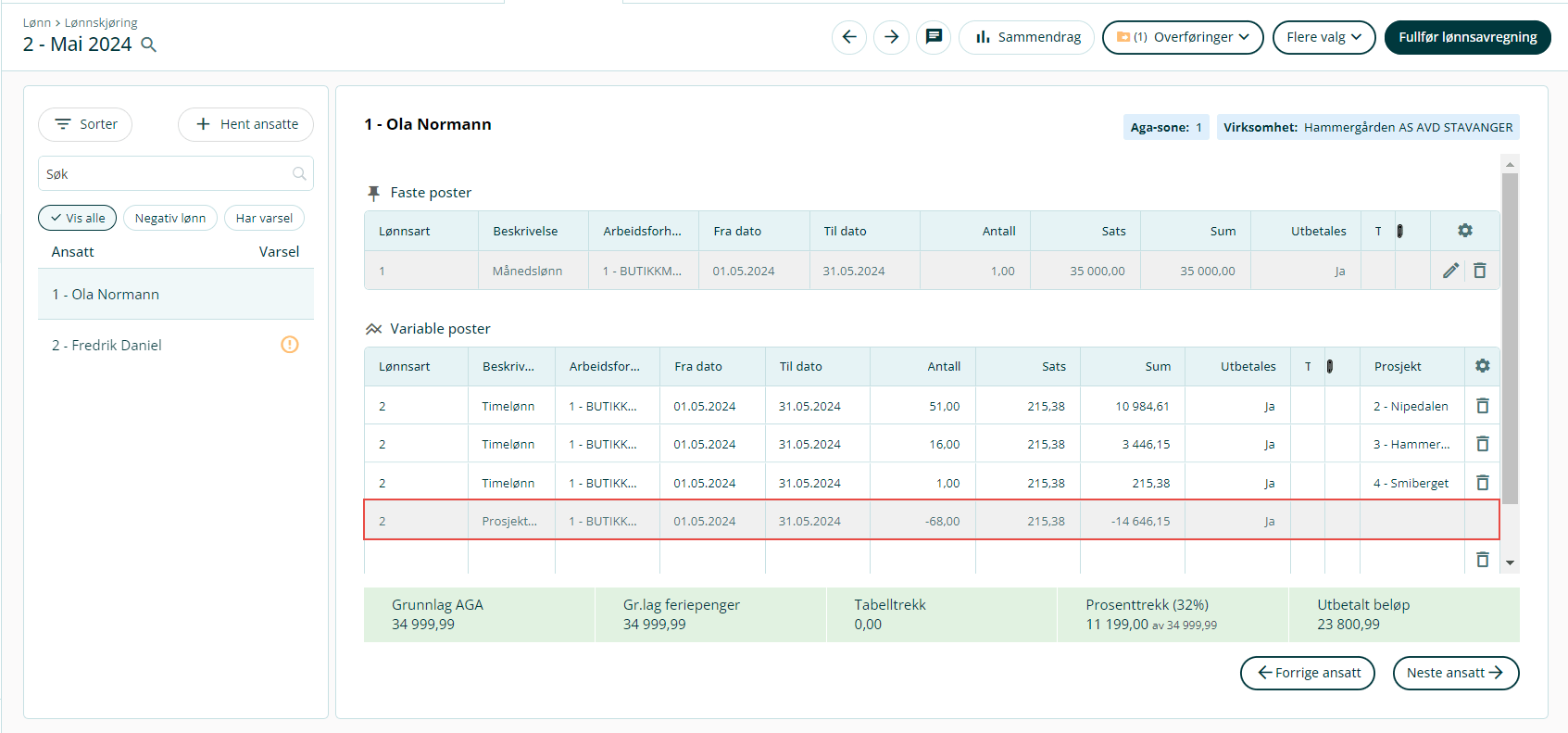Delete the 2 - Nipedalen Timelønn row
Screen dimensions: 1568x733
1482,406
